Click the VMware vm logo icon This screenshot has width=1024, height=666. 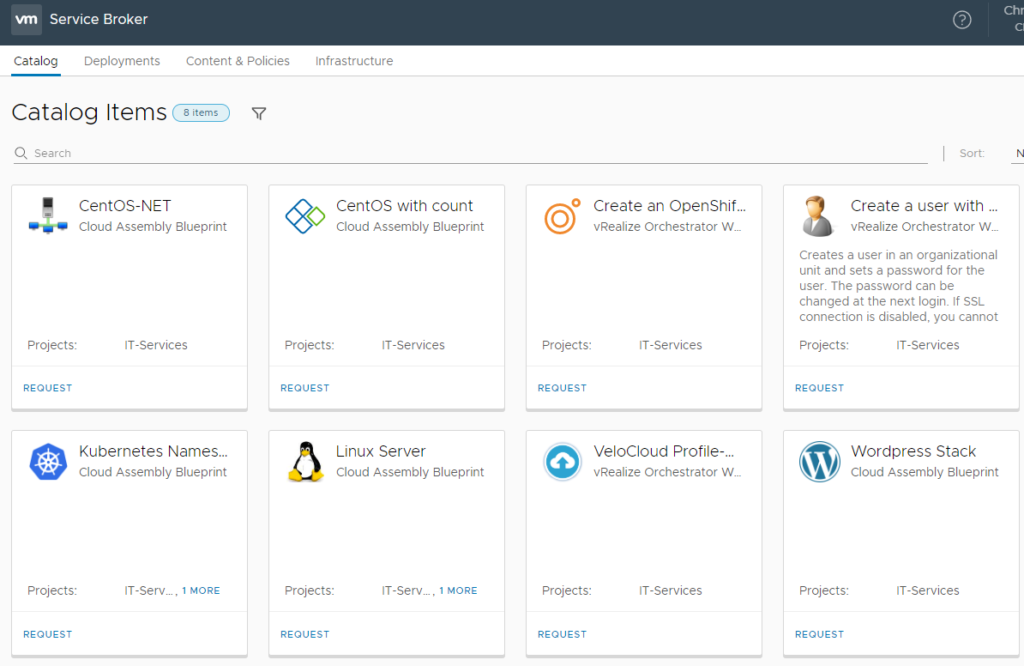coord(26,19)
